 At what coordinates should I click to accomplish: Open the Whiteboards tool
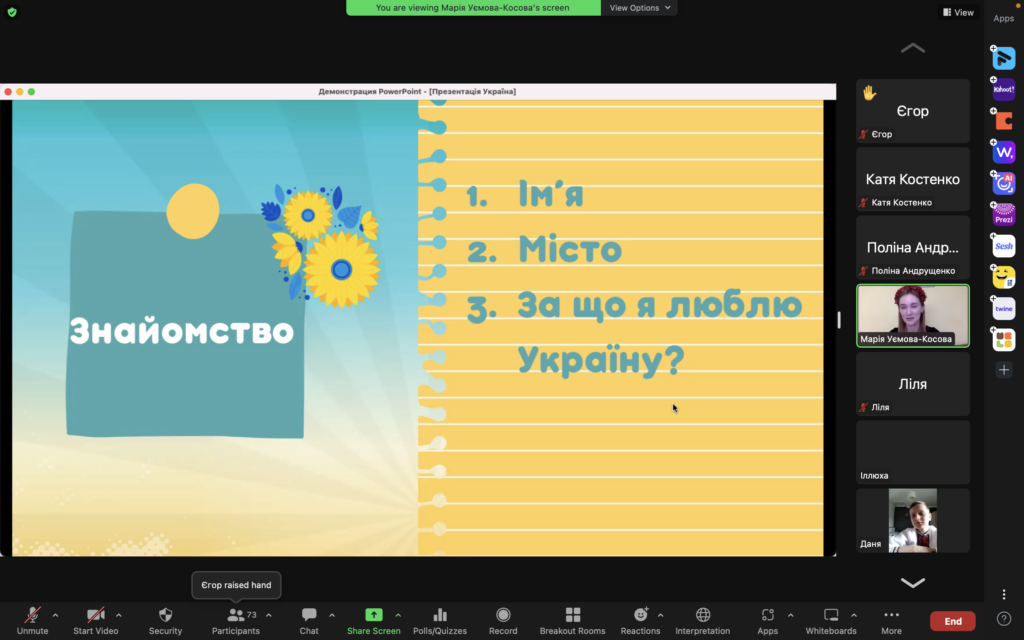pos(831,615)
